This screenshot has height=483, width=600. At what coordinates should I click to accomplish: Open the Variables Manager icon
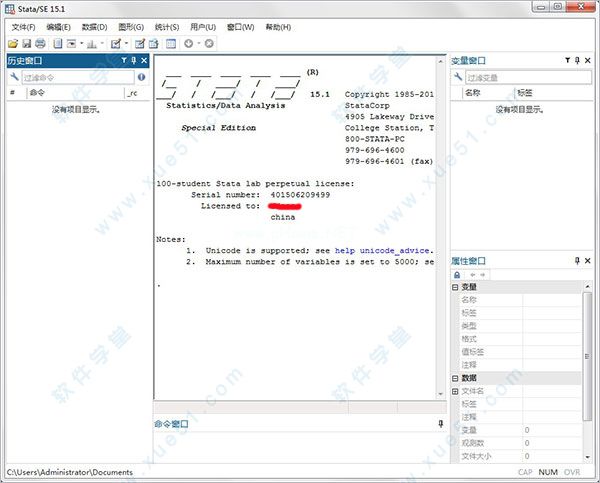171,44
